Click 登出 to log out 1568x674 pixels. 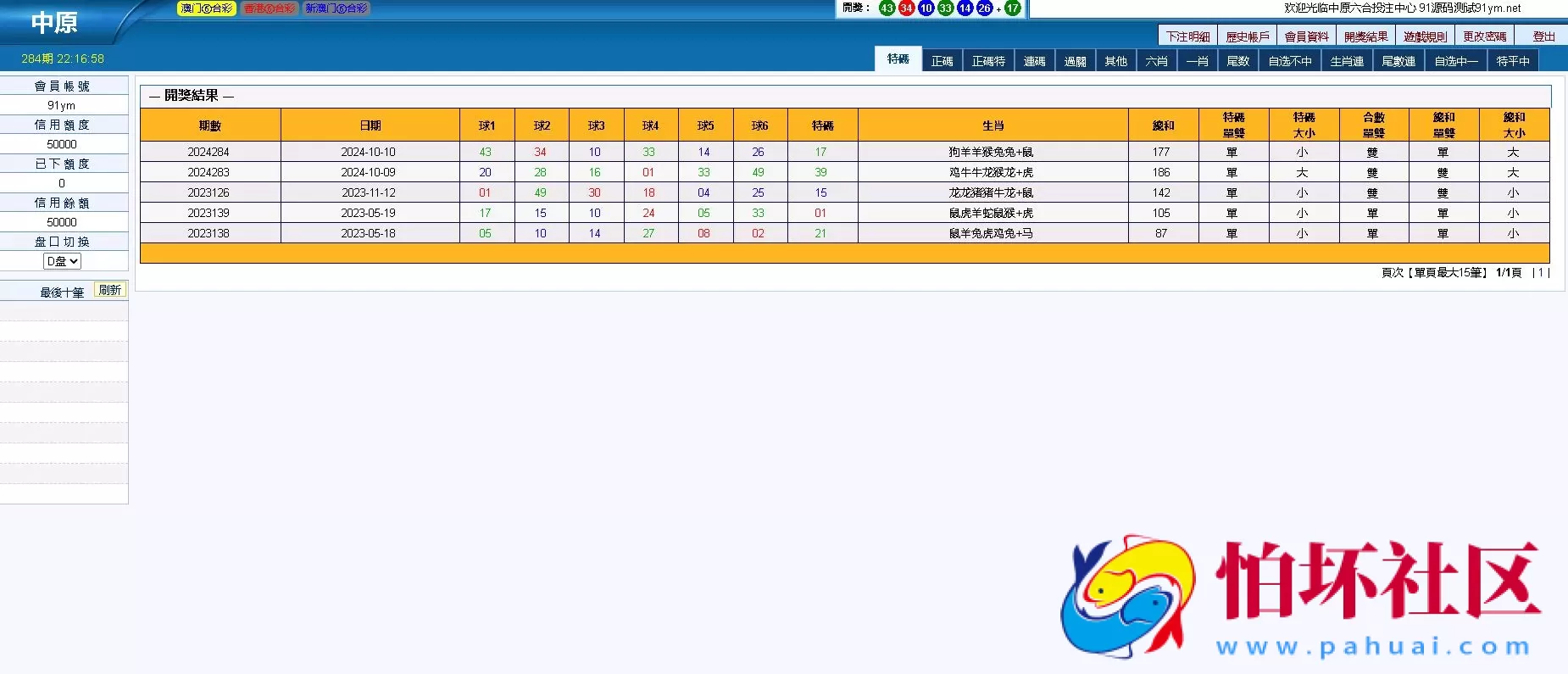tap(1543, 36)
